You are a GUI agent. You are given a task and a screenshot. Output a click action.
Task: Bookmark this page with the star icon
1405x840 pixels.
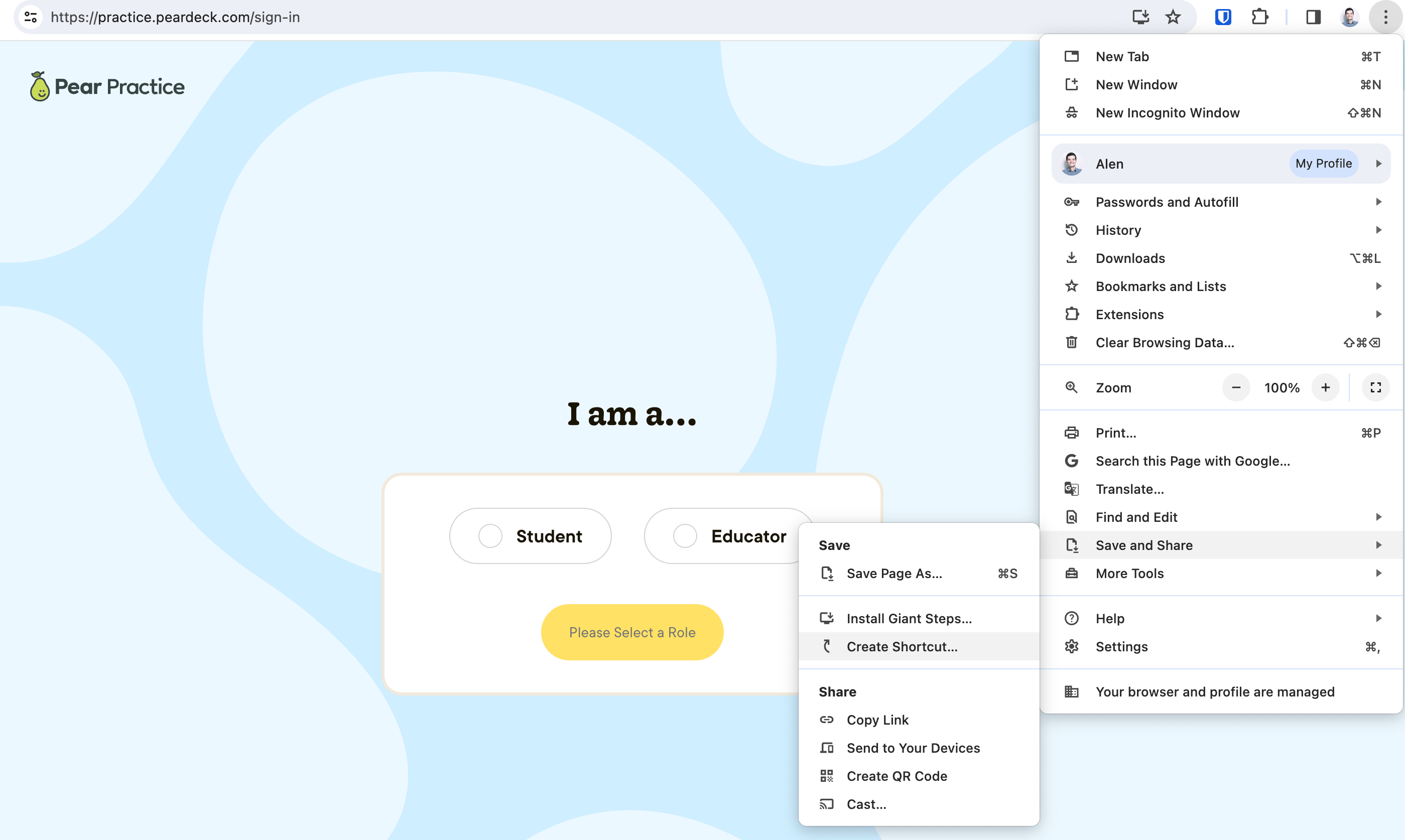tap(1173, 17)
